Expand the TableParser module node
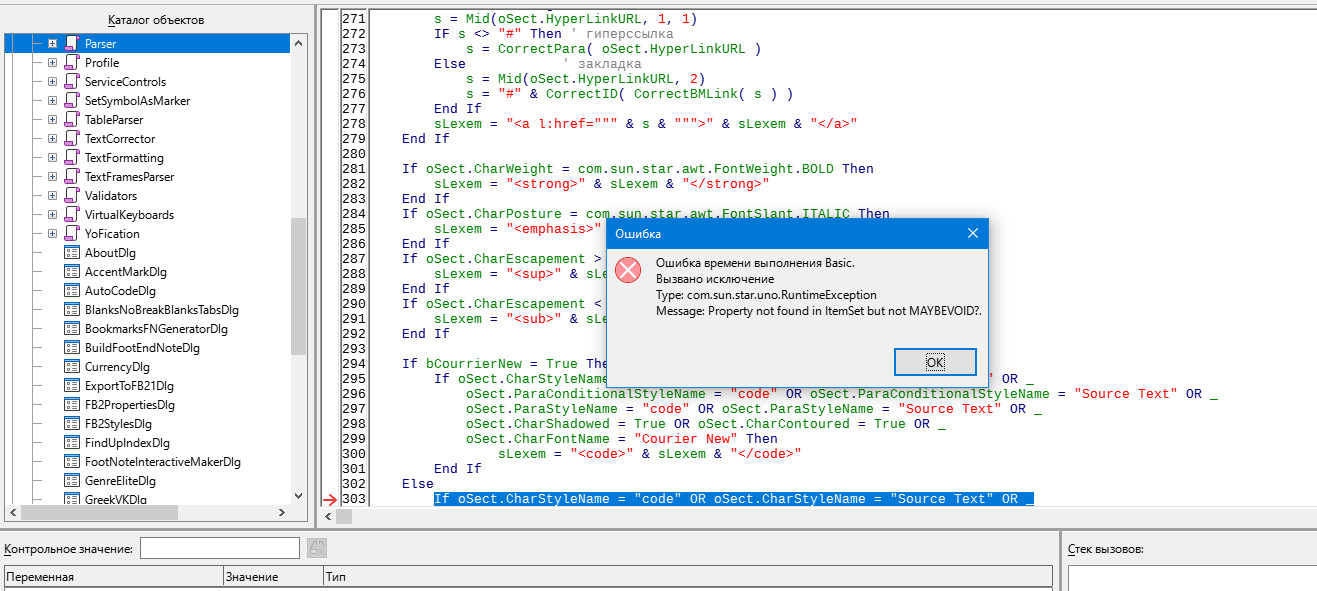The image size is (1317, 591). click(x=52, y=120)
